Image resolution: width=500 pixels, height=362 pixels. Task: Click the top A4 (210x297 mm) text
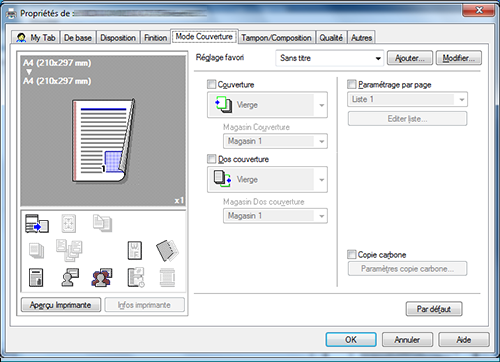tap(57, 63)
